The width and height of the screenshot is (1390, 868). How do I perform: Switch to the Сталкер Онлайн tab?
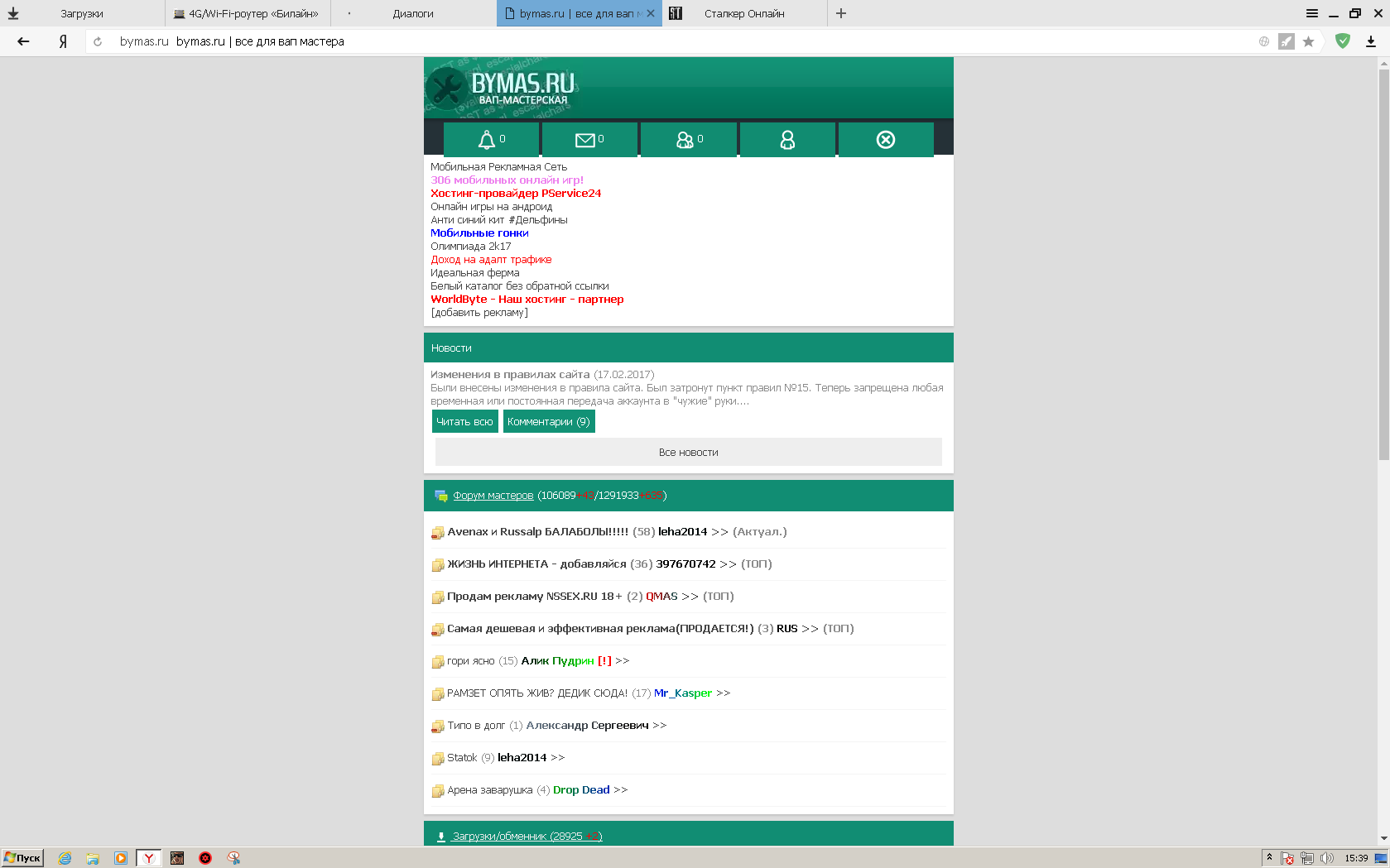(x=743, y=13)
